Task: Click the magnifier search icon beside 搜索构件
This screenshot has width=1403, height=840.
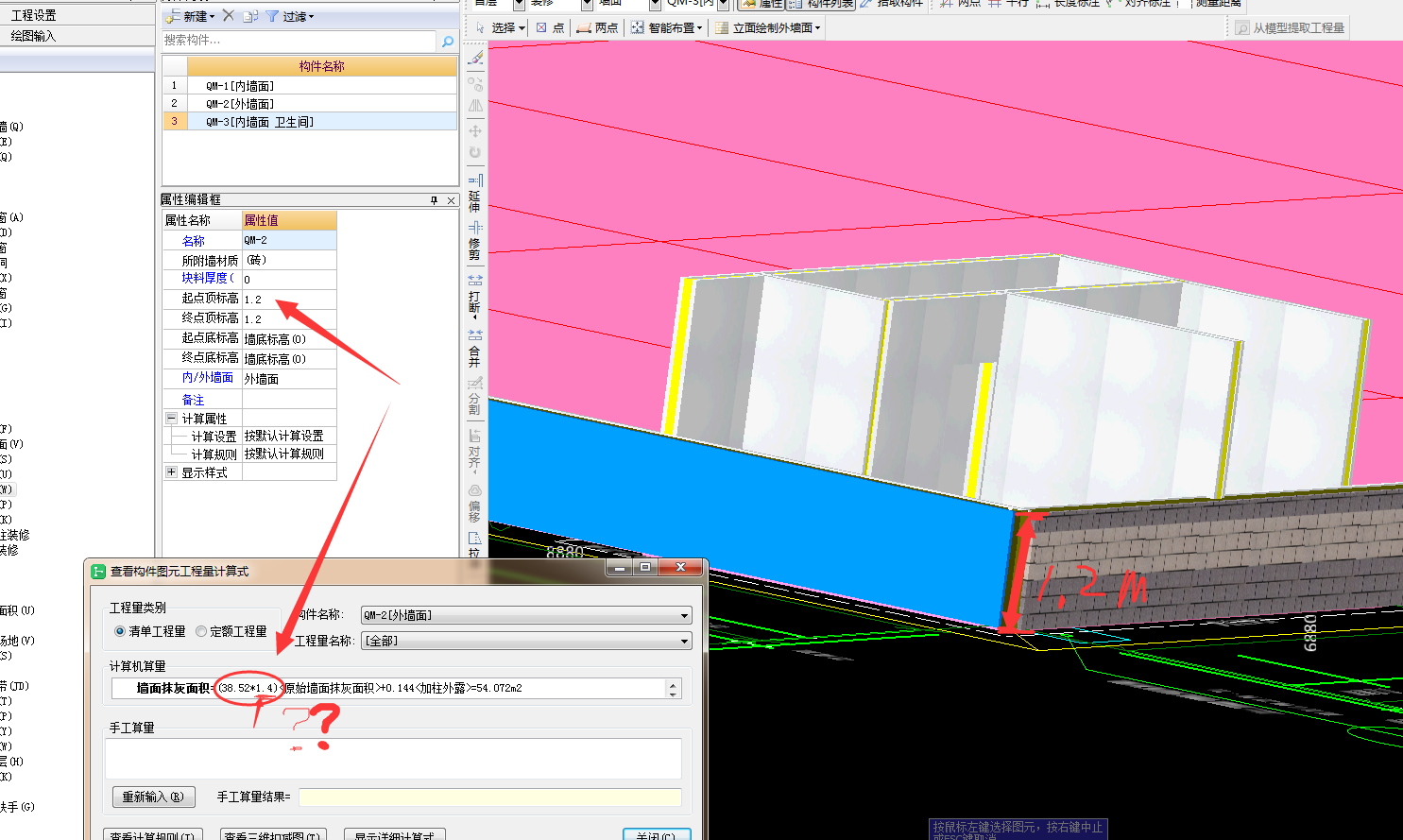Action: click(x=448, y=41)
